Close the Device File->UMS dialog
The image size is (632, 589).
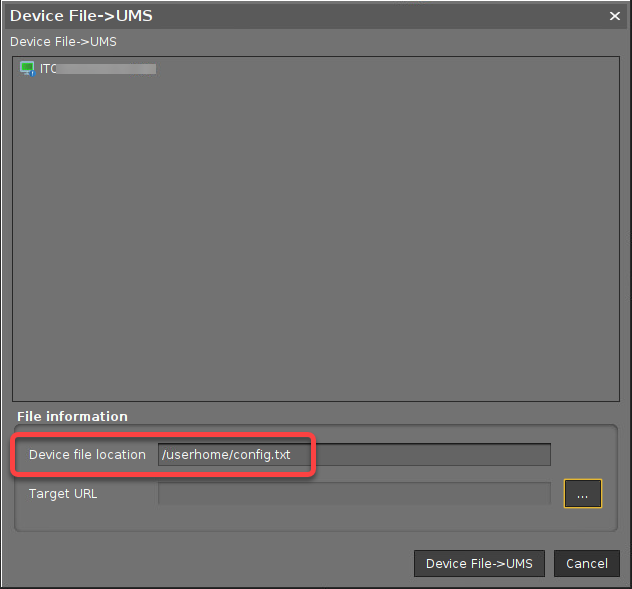point(615,16)
